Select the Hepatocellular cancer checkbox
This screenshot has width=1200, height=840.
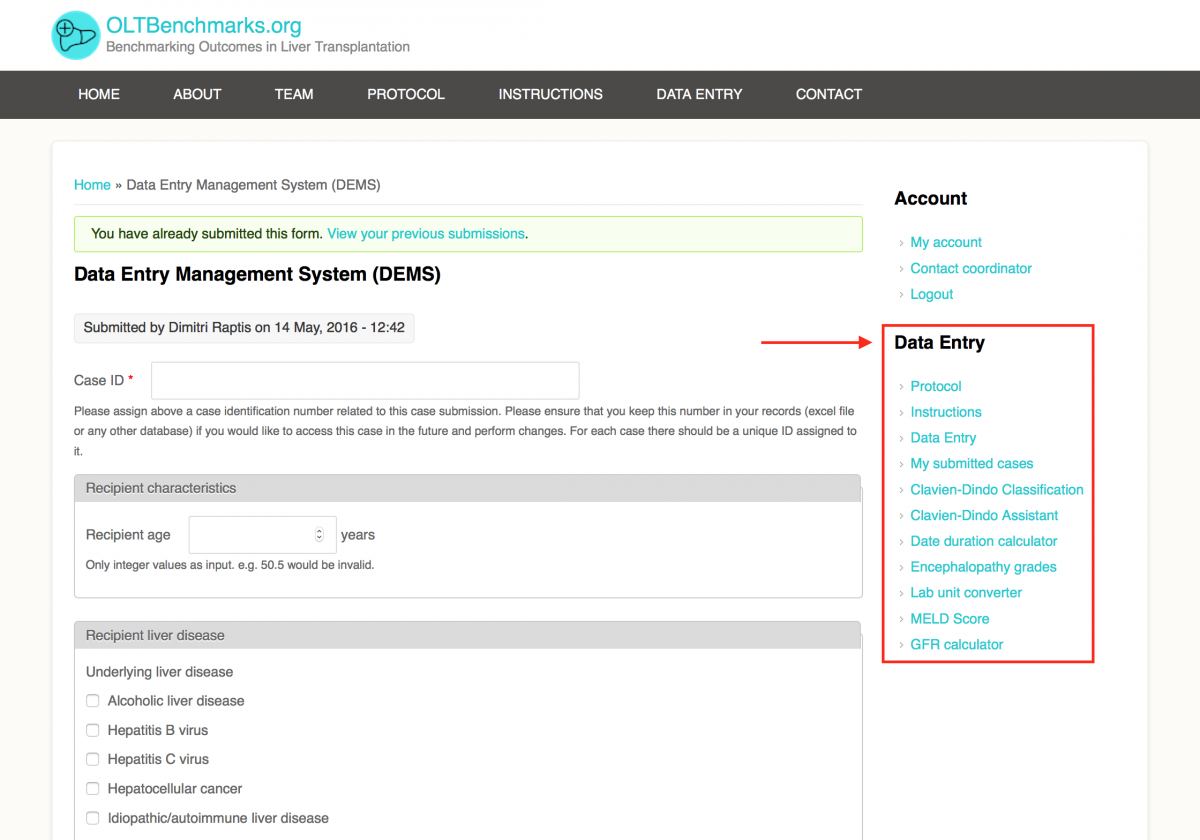pyautogui.click(x=93, y=789)
